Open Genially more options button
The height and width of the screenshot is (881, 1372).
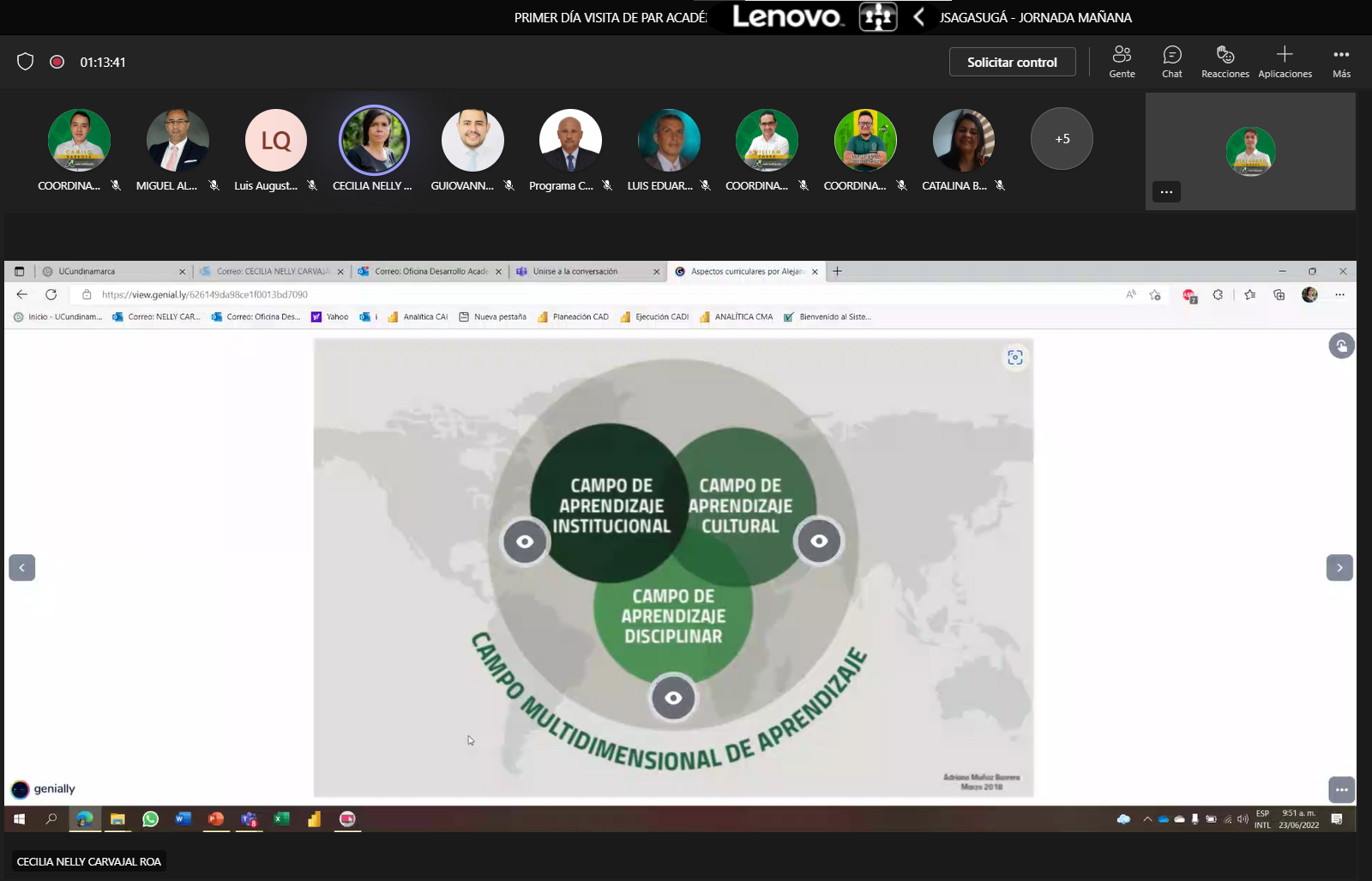(1341, 789)
